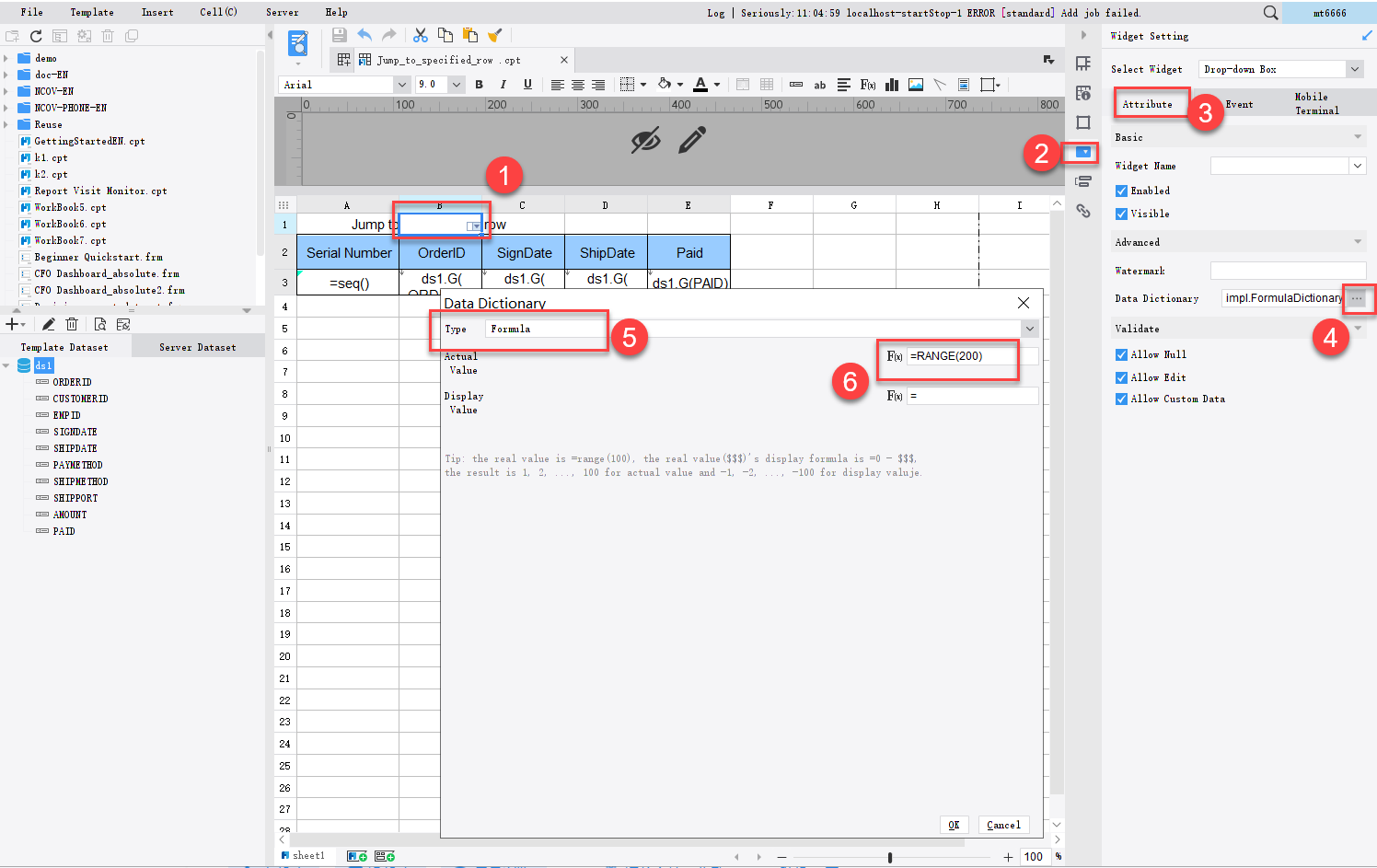Uncheck Allow Null
Screen dimensions: 1377x868
pos(1121,354)
